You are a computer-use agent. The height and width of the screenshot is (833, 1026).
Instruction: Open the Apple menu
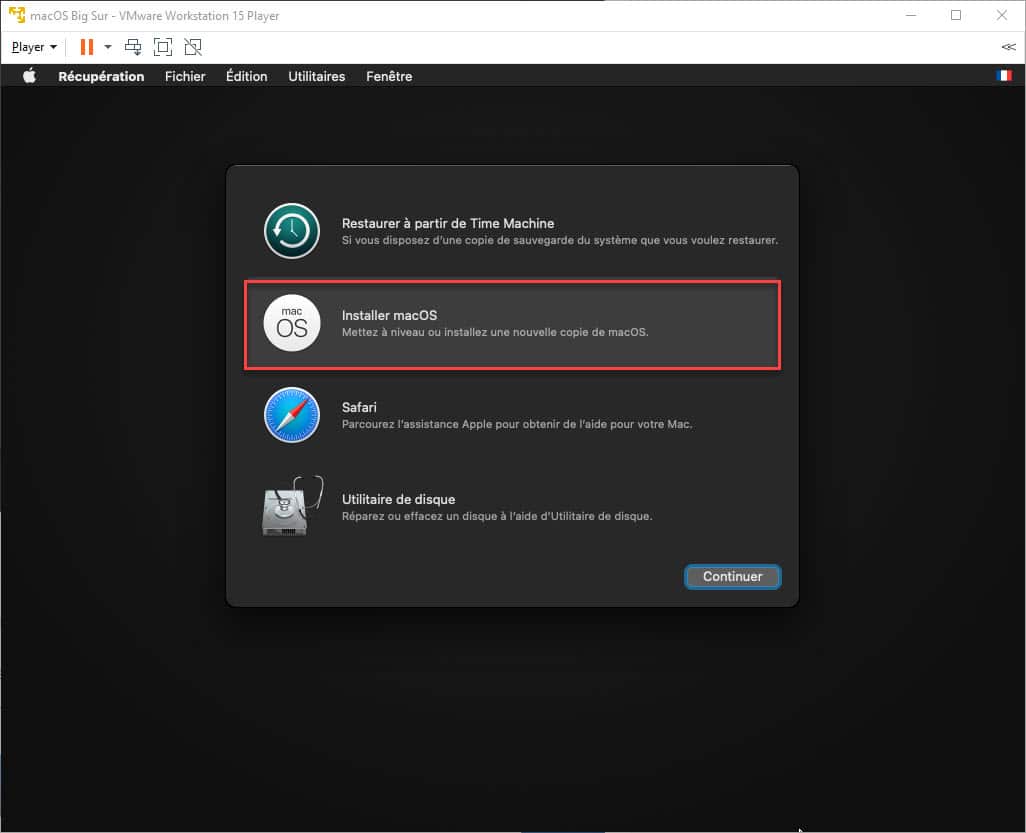29,76
